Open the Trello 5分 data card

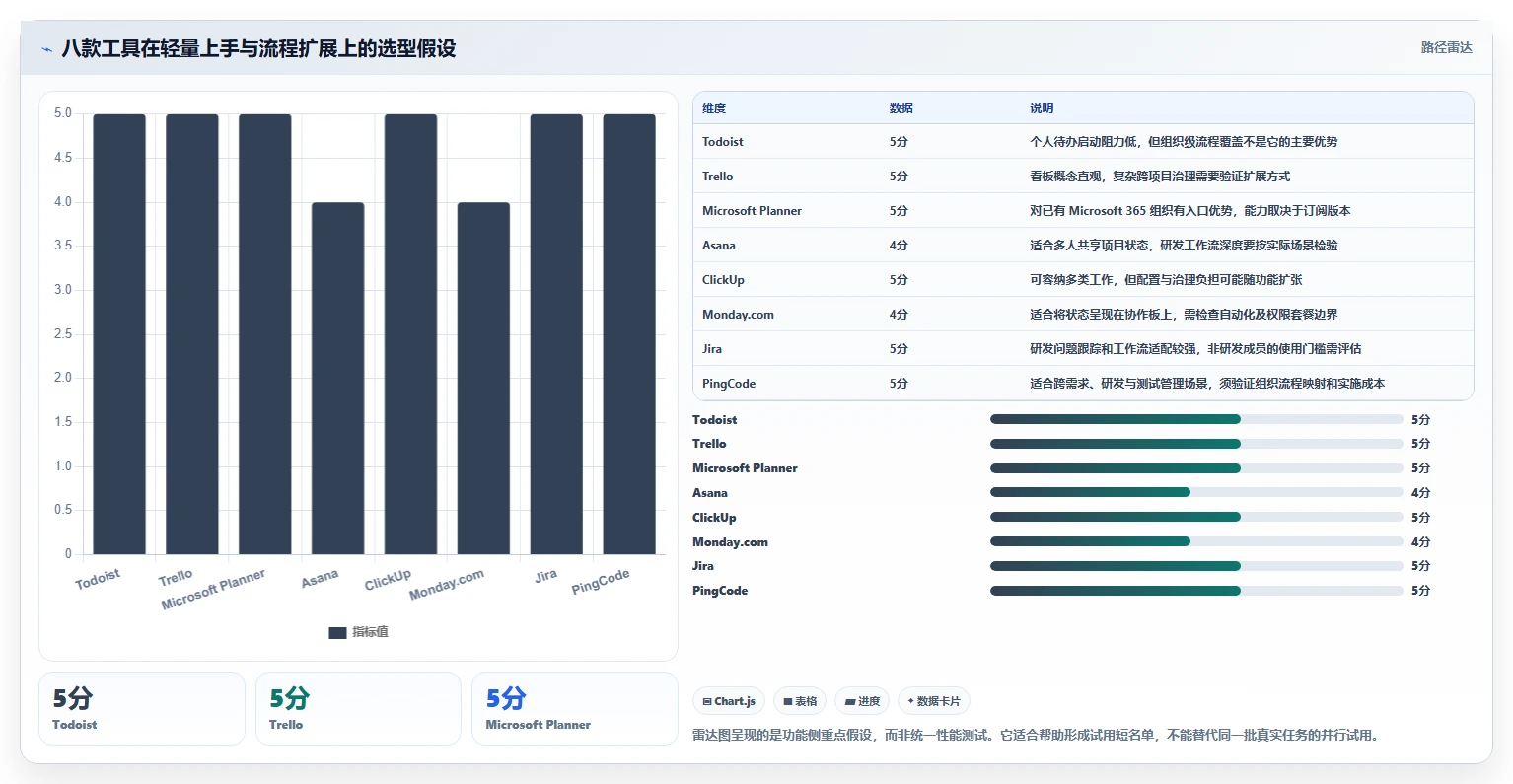click(358, 708)
